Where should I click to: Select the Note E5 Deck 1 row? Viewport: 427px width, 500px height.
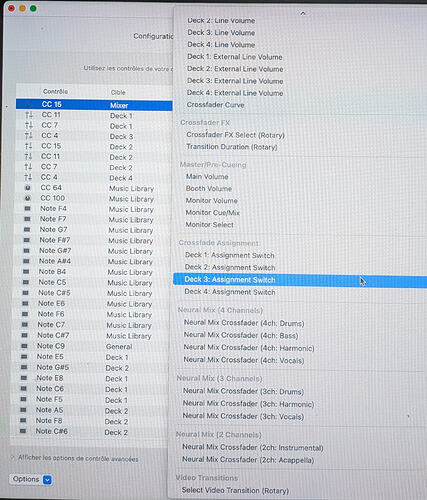pos(92,357)
